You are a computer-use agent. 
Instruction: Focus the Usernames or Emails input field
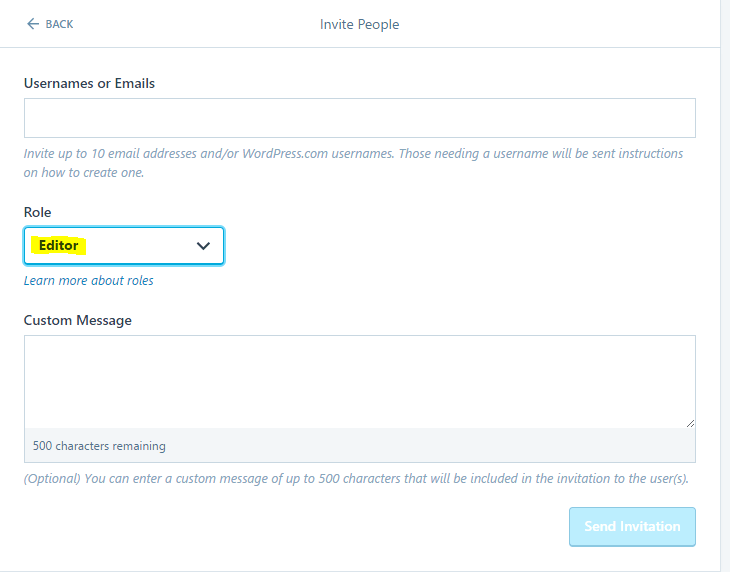pos(359,118)
